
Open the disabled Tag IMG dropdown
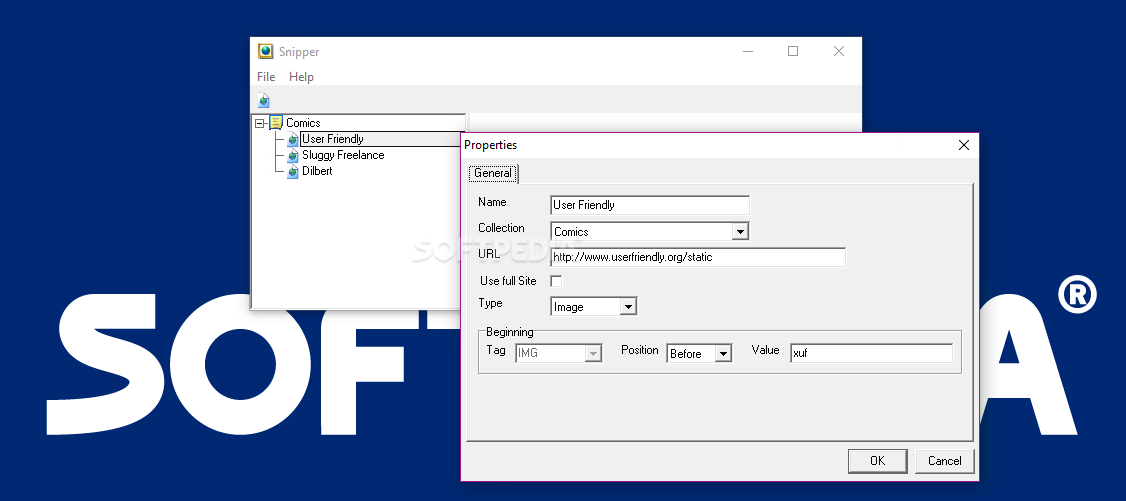click(593, 353)
